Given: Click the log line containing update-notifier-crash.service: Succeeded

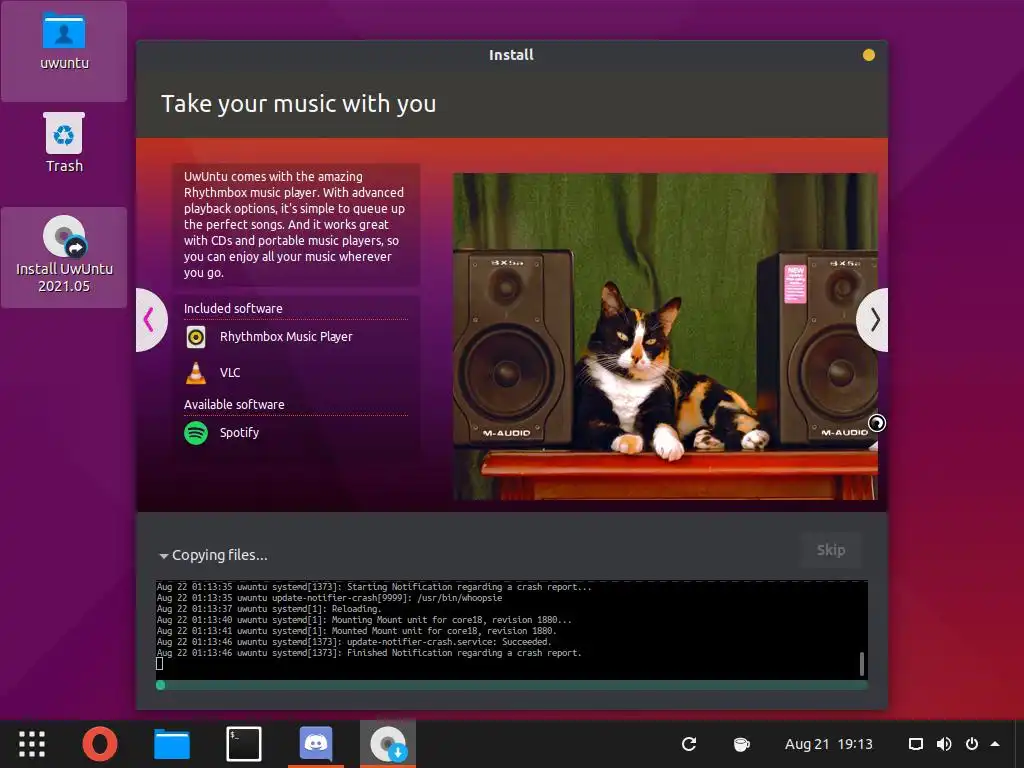Looking at the screenshot, I should [x=354, y=642].
